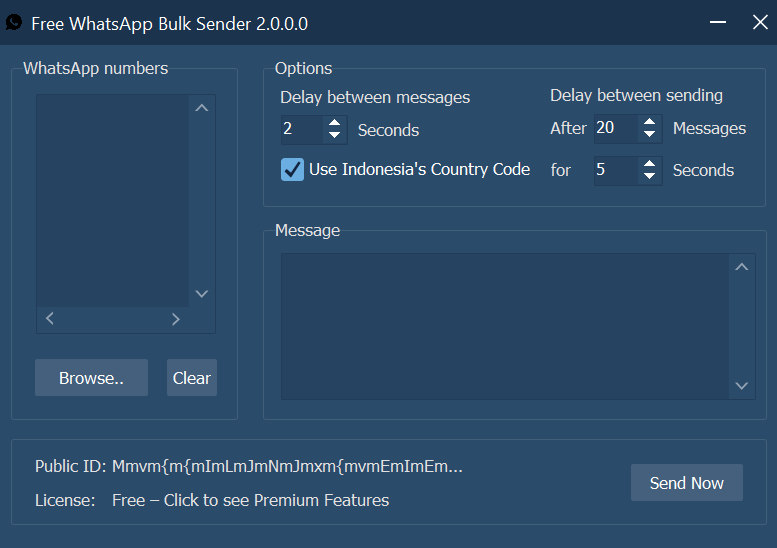Decrease delay between messages seconds

click(335, 136)
